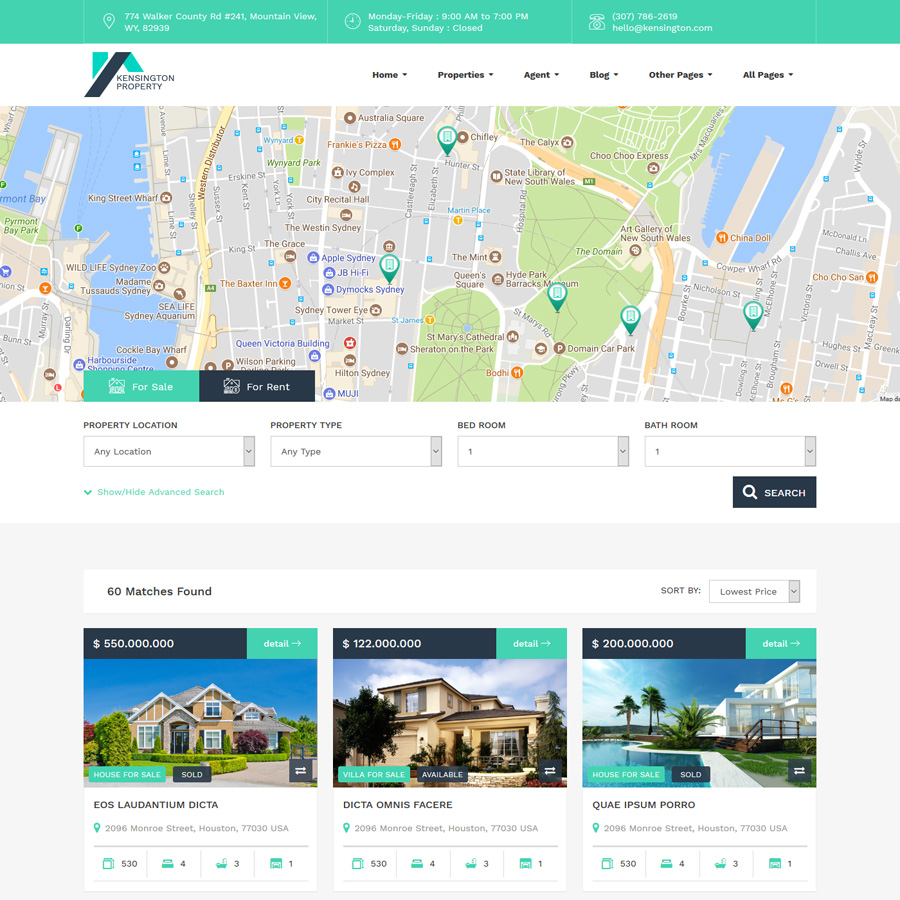Open the Agent navigation menu
Viewport: 900px width, 900px height.
(x=541, y=75)
